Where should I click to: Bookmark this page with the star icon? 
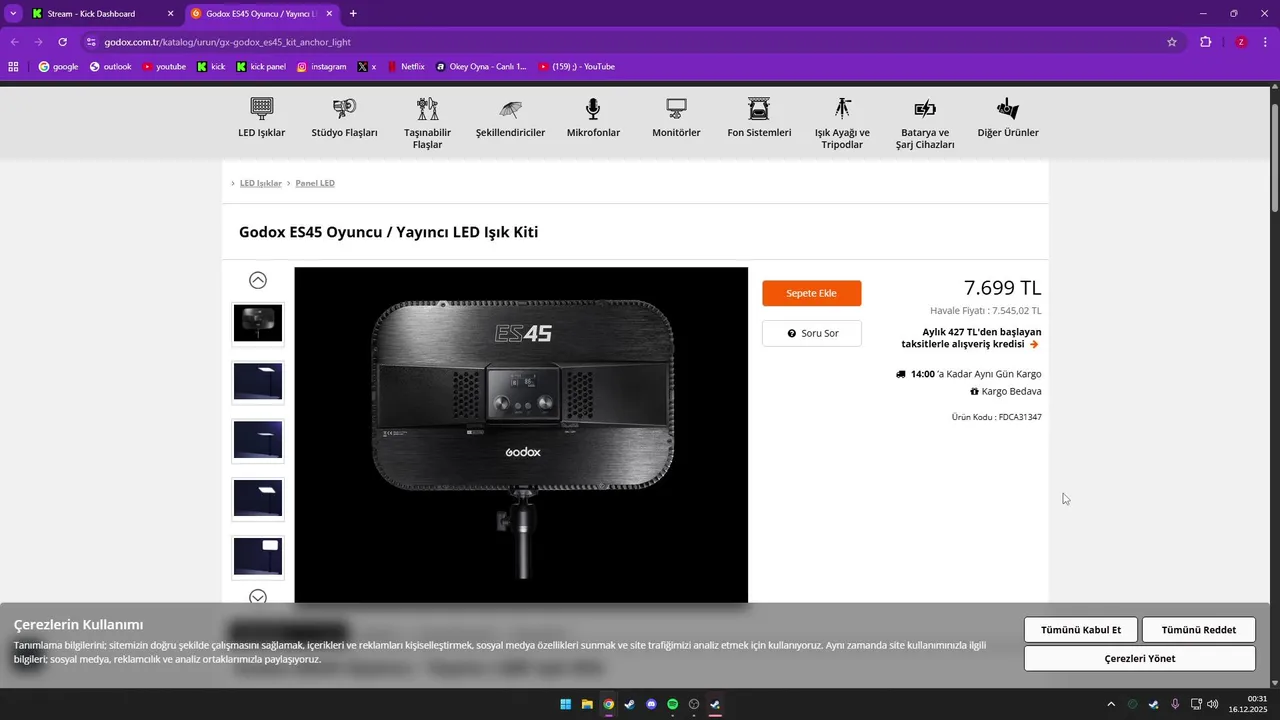pyautogui.click(x=1172, y=42)
